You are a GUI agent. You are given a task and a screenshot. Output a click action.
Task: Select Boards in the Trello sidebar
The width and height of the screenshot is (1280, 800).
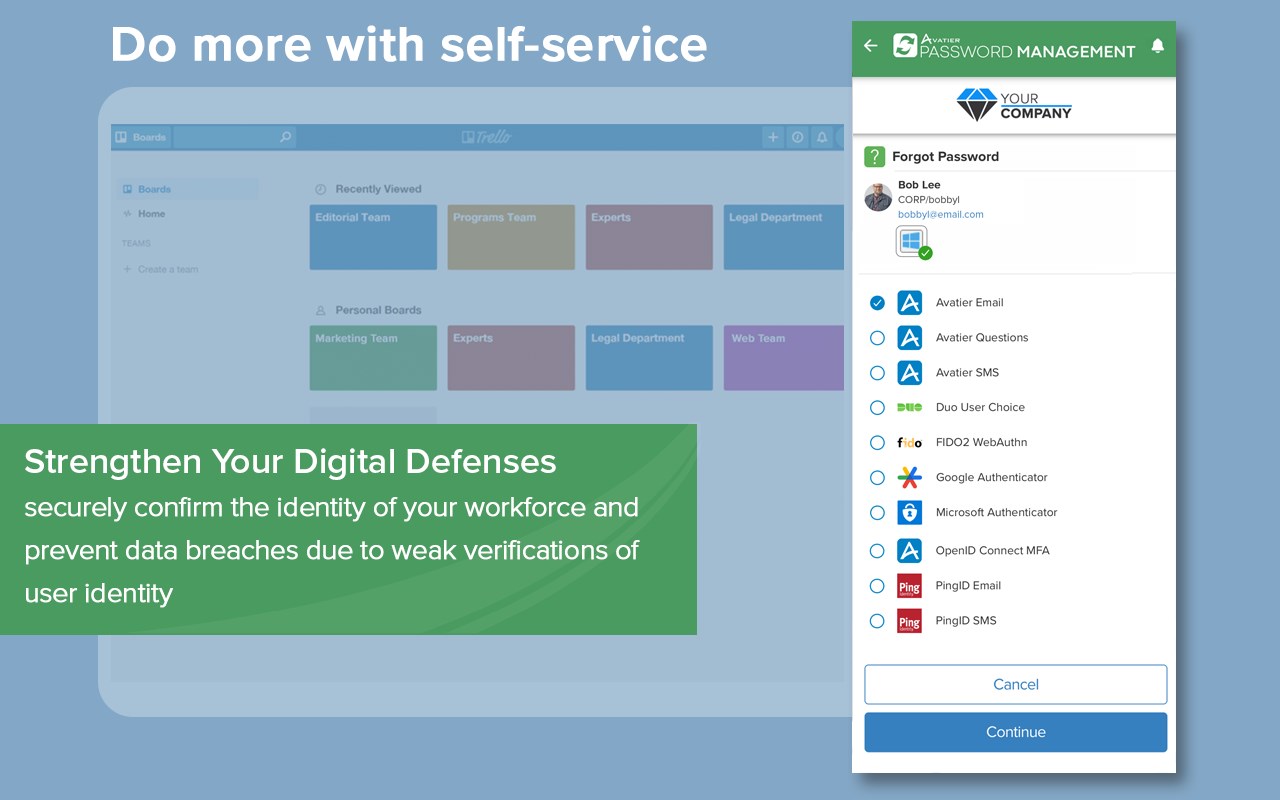pyautogui.click(x=187, y=189)
